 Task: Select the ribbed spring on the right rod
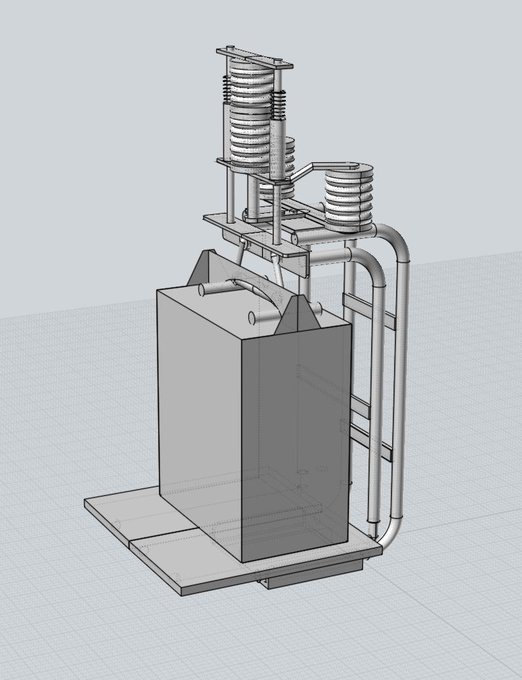click(x=278, y=106)
